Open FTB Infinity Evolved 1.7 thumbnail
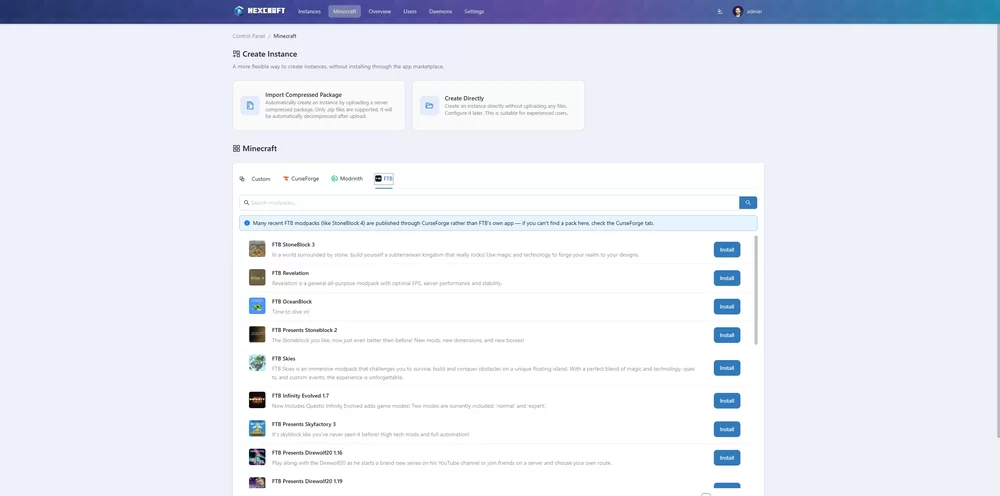The width and height of the screenshot is (1000, 496). tap(257, 400)
